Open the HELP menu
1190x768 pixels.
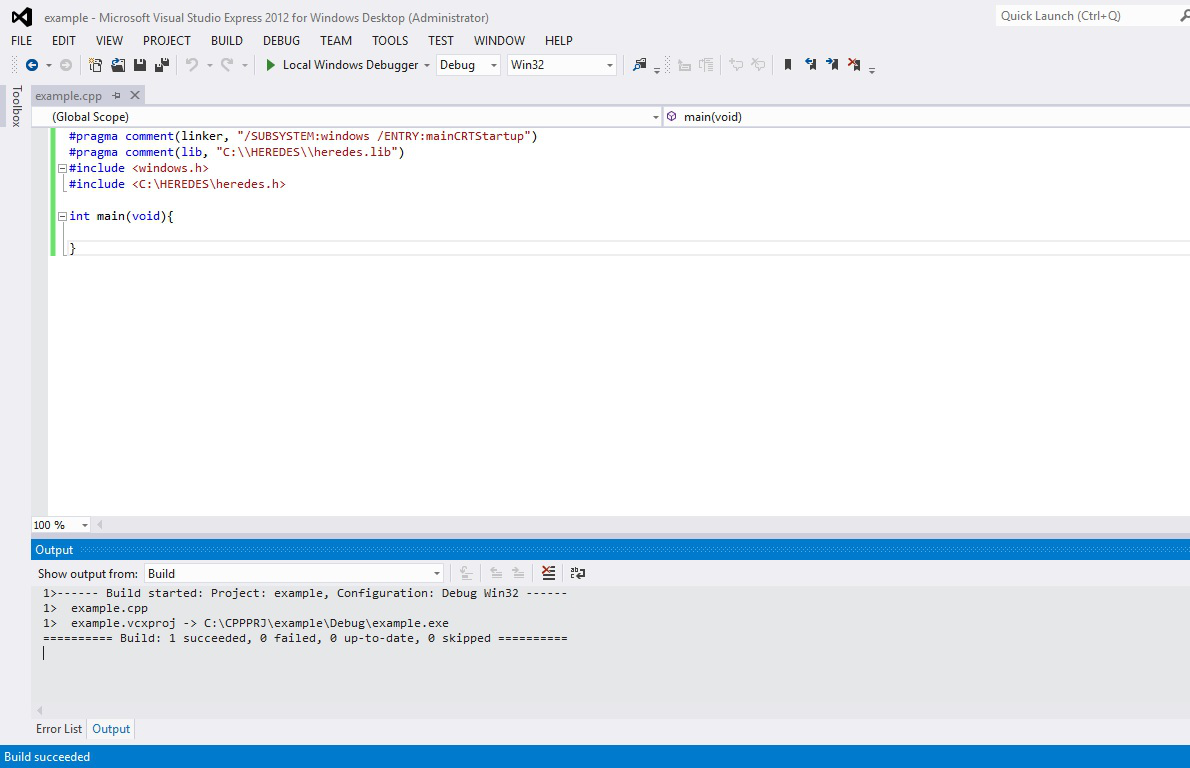tap(559, 41)
